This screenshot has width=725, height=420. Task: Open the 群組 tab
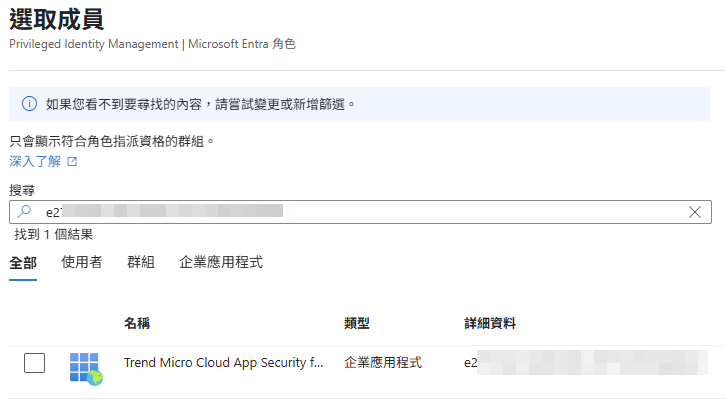pos(141,262)
